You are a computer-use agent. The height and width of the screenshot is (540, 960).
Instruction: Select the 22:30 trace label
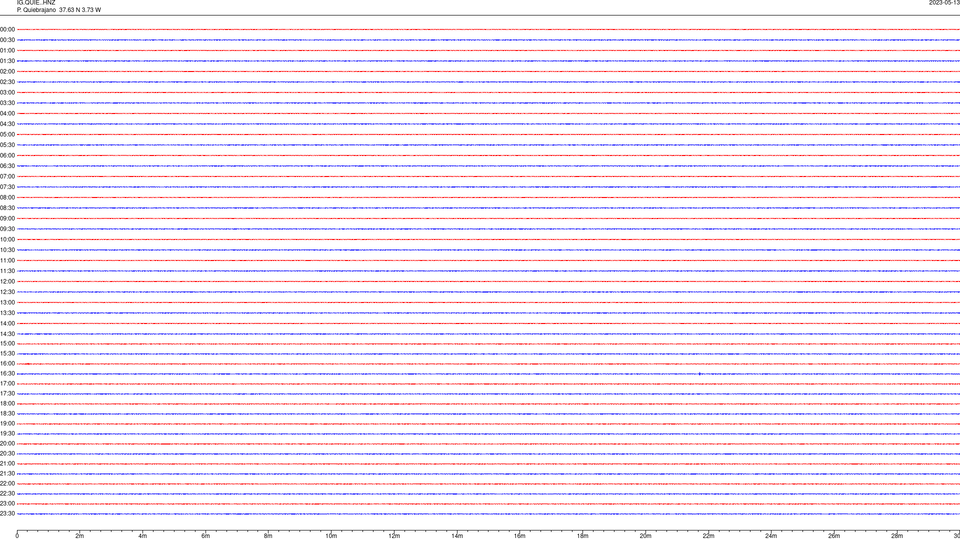point(7,493)
